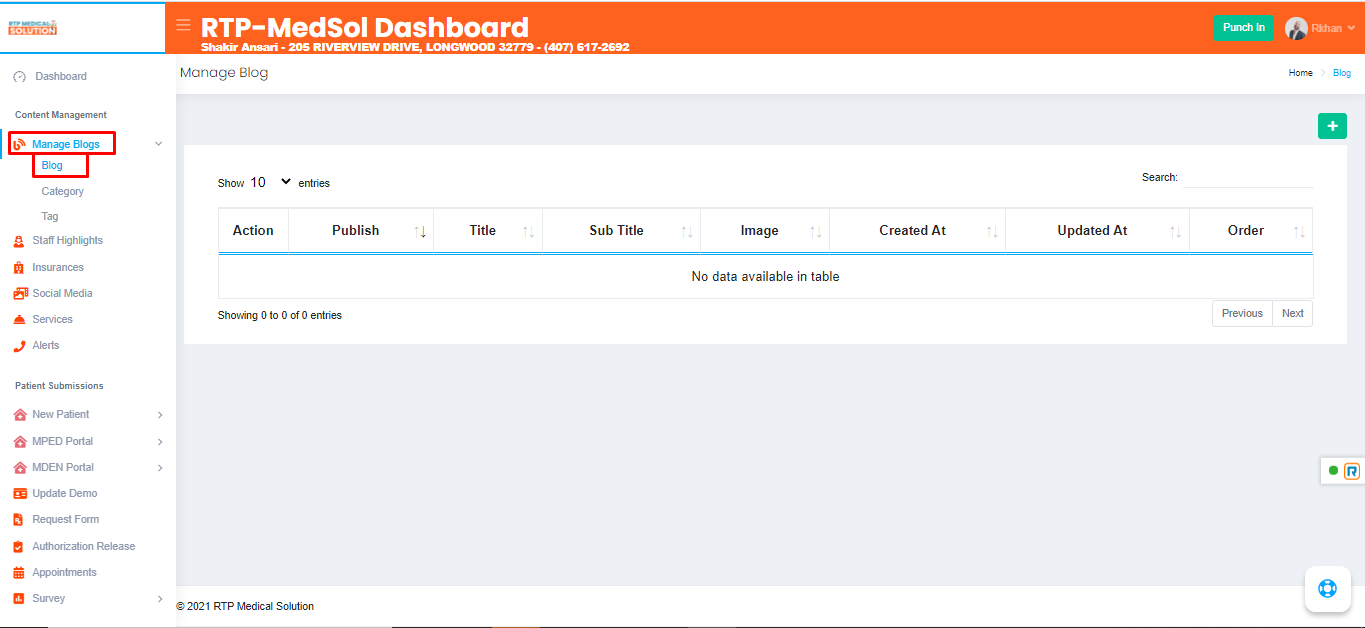This screenshot has width=1365, height=628.
Task: Click the Request Form document icon
Action: point(19,520)
